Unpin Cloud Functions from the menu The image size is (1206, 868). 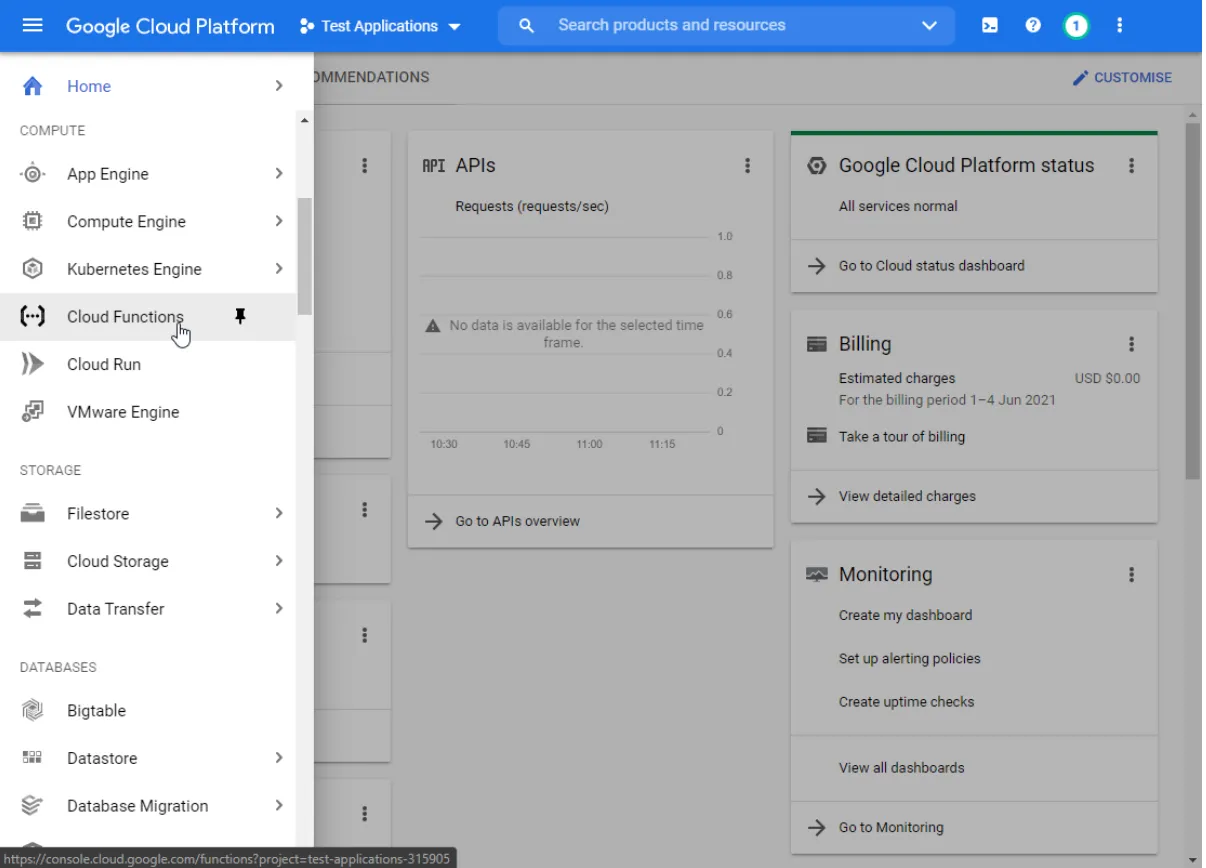point(240,316)
